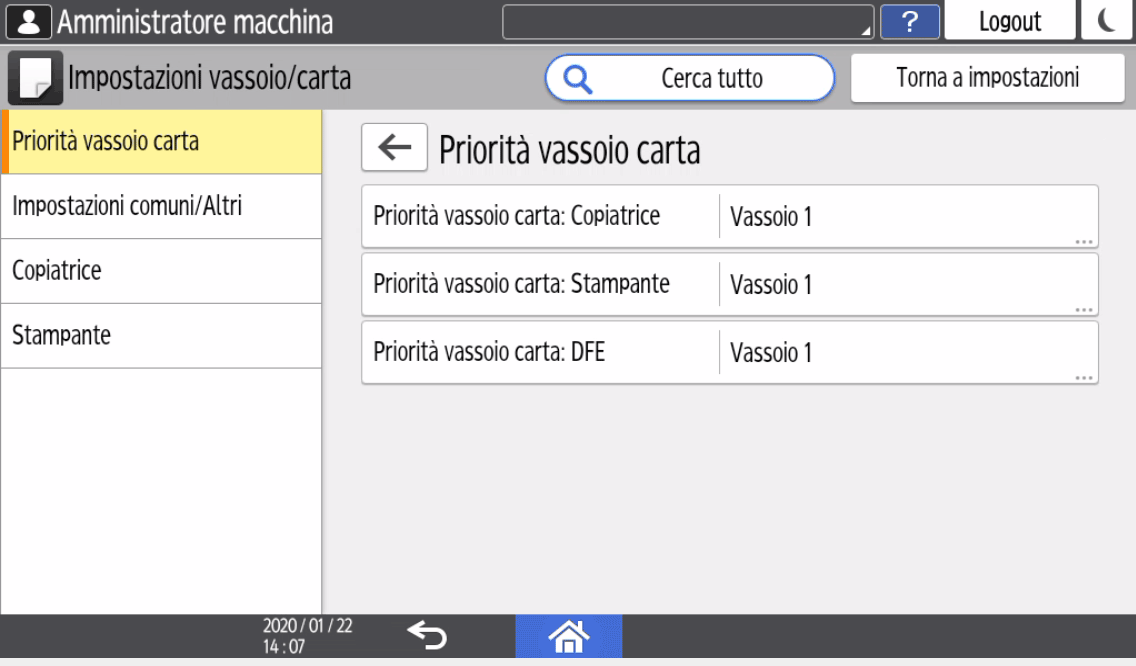1136x666 pixels.
Task: Open help with question mark button
Action: tap(910, 22)
